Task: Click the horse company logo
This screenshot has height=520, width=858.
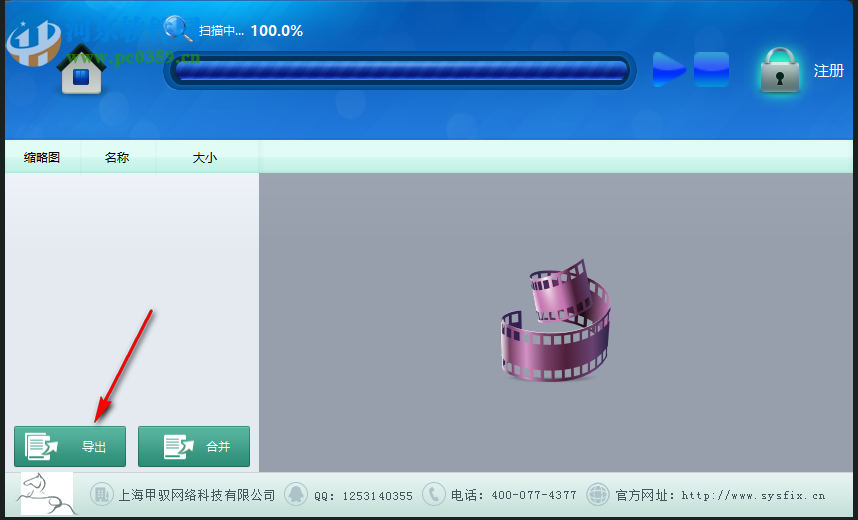Action: (47, 494)
